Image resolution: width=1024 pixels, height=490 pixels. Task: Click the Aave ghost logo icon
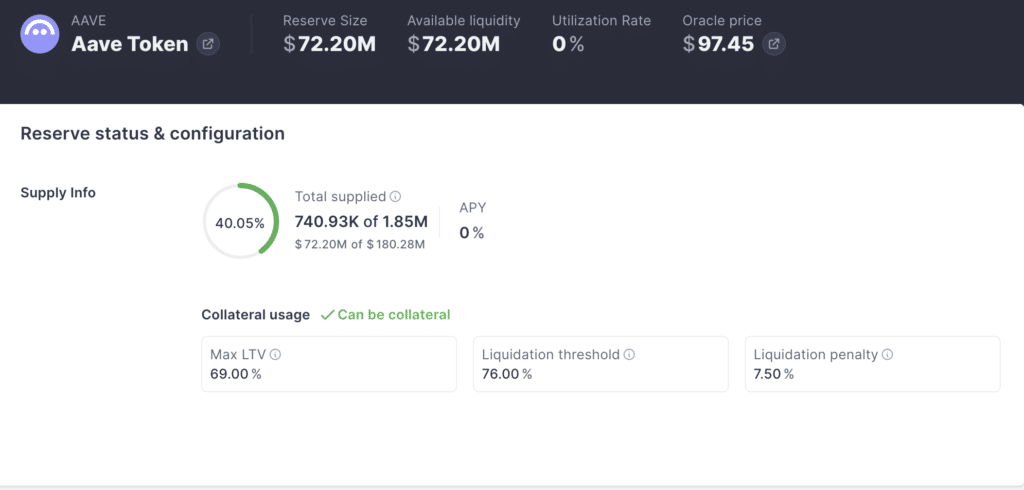pyautogui.click(x=40, y=33)
